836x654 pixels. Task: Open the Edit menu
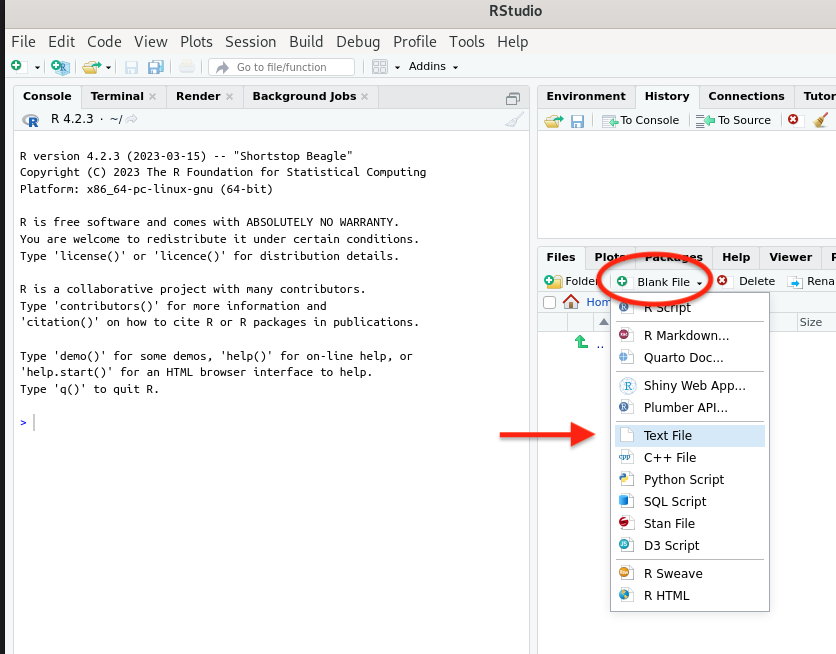click(x=62, y=42)
